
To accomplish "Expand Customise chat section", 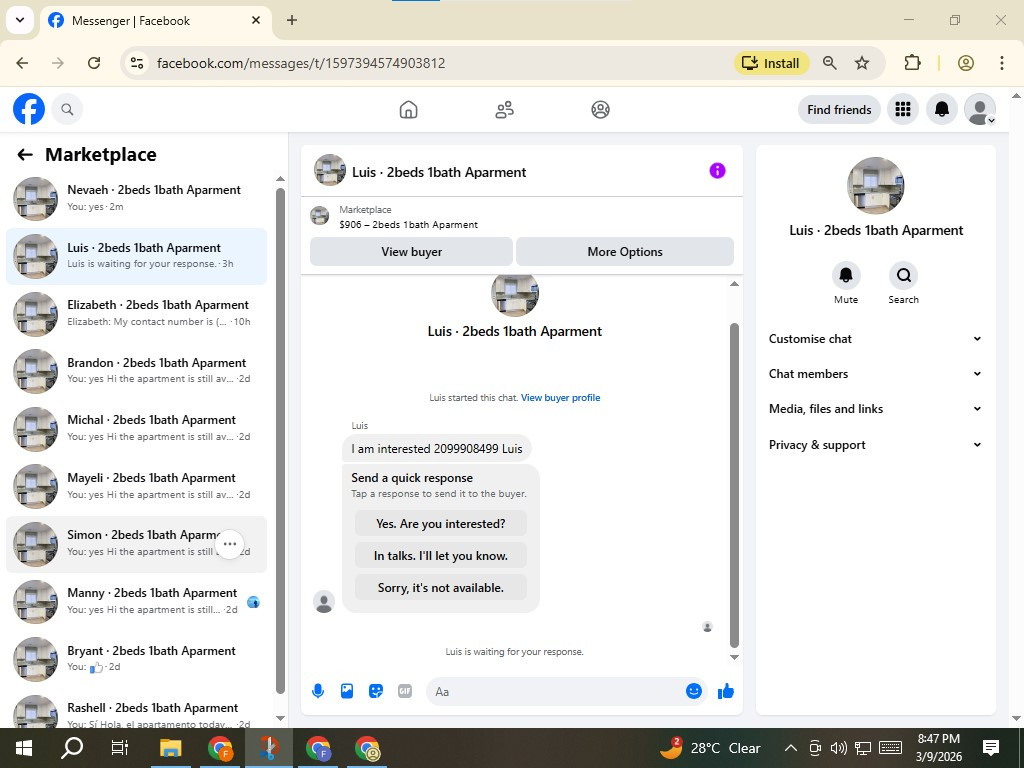I will 875,339.
